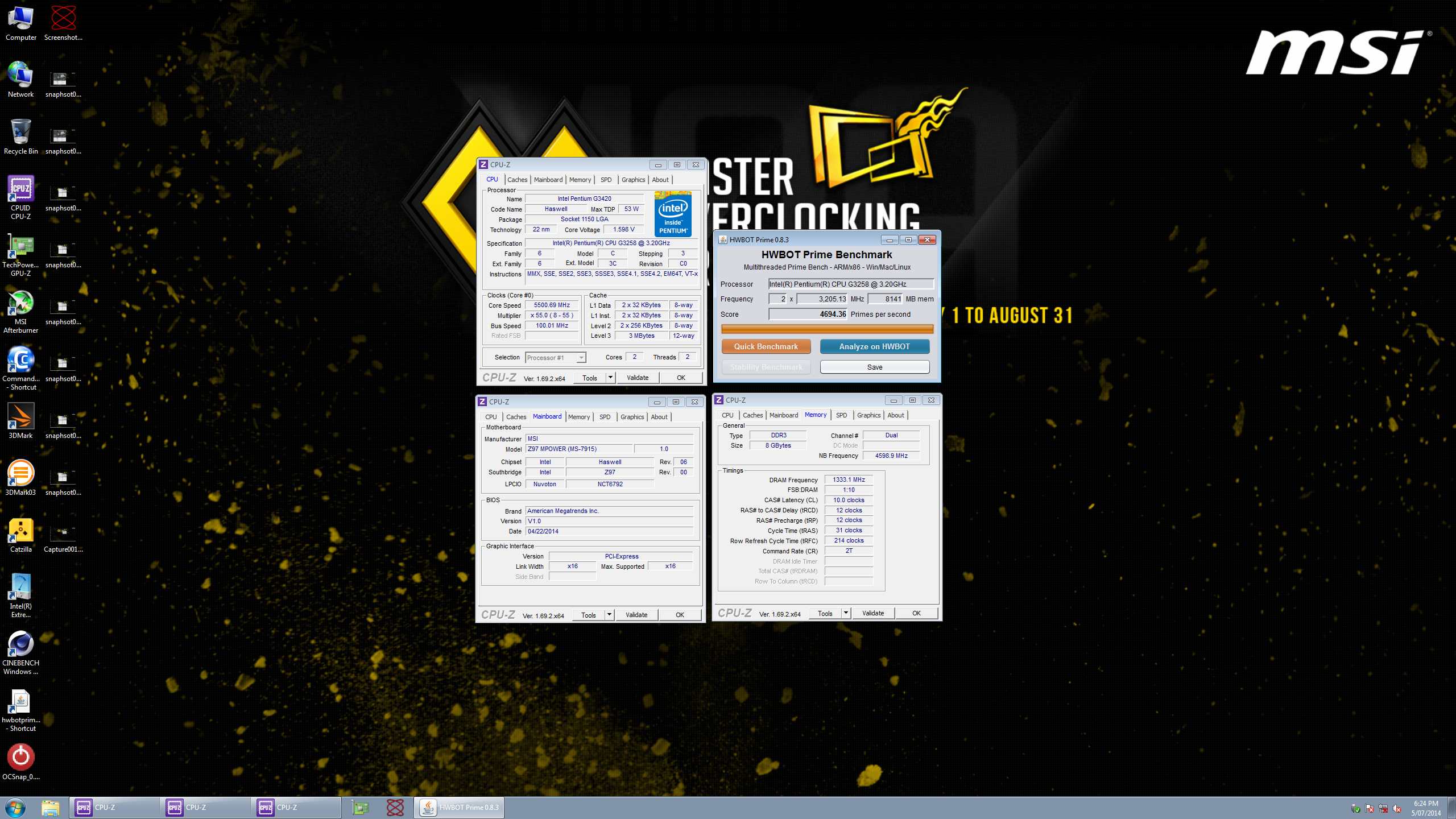Click Tools button in Mainboard CPU-Z window
Image resolution: width=1456 pixels, height=819 pixels.
(x=589, y=615)
